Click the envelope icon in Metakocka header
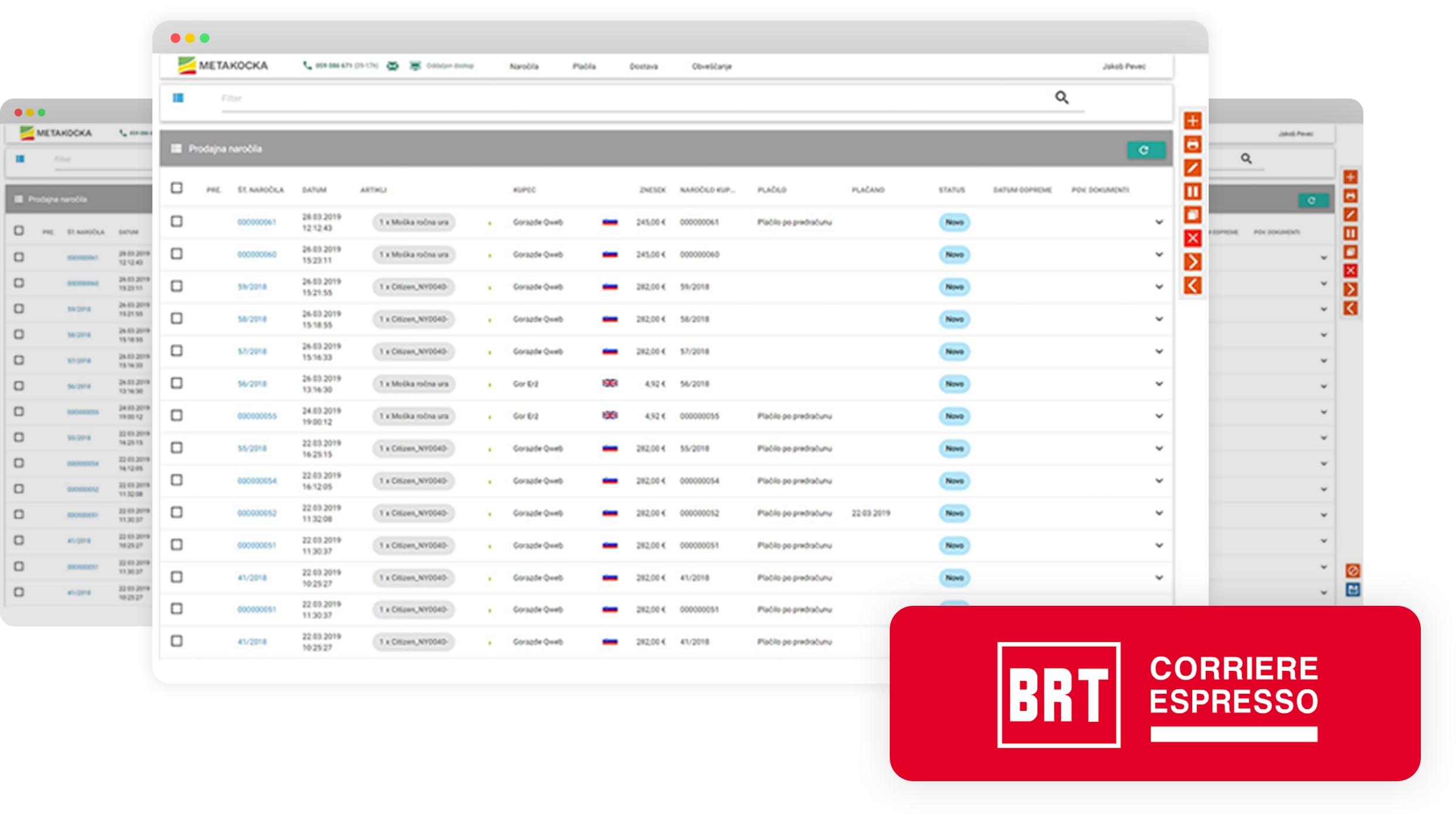1456x814 pixels. point(393,66)
